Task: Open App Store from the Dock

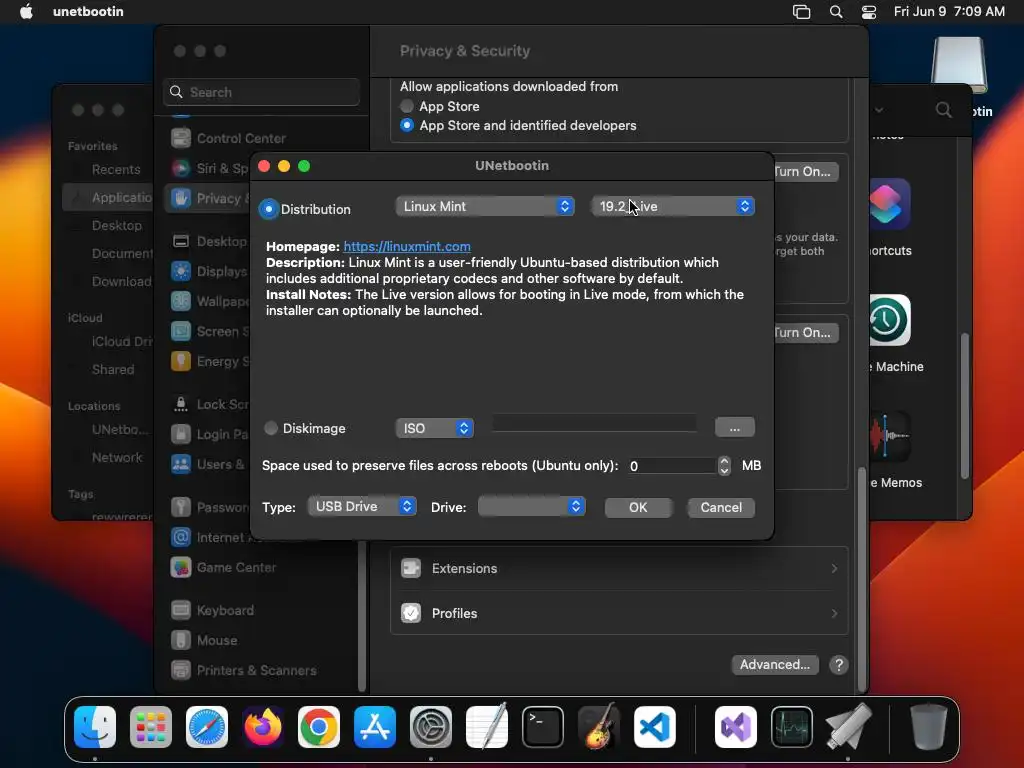Action: coord(375,727)
